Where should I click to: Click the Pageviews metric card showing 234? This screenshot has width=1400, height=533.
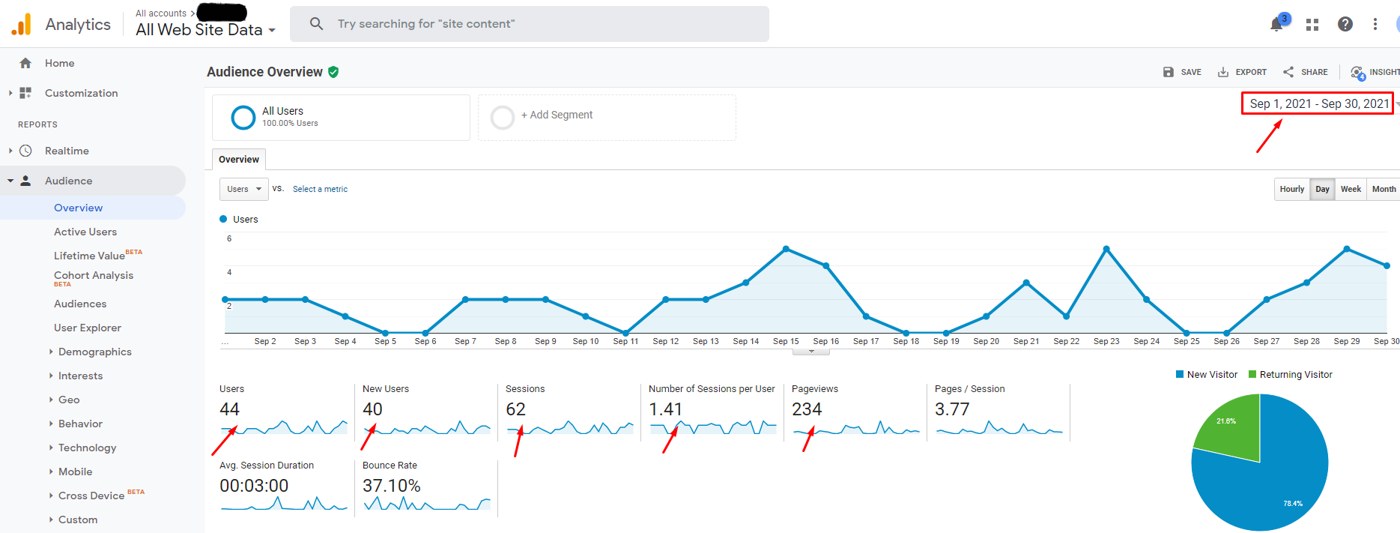point(856,410)
